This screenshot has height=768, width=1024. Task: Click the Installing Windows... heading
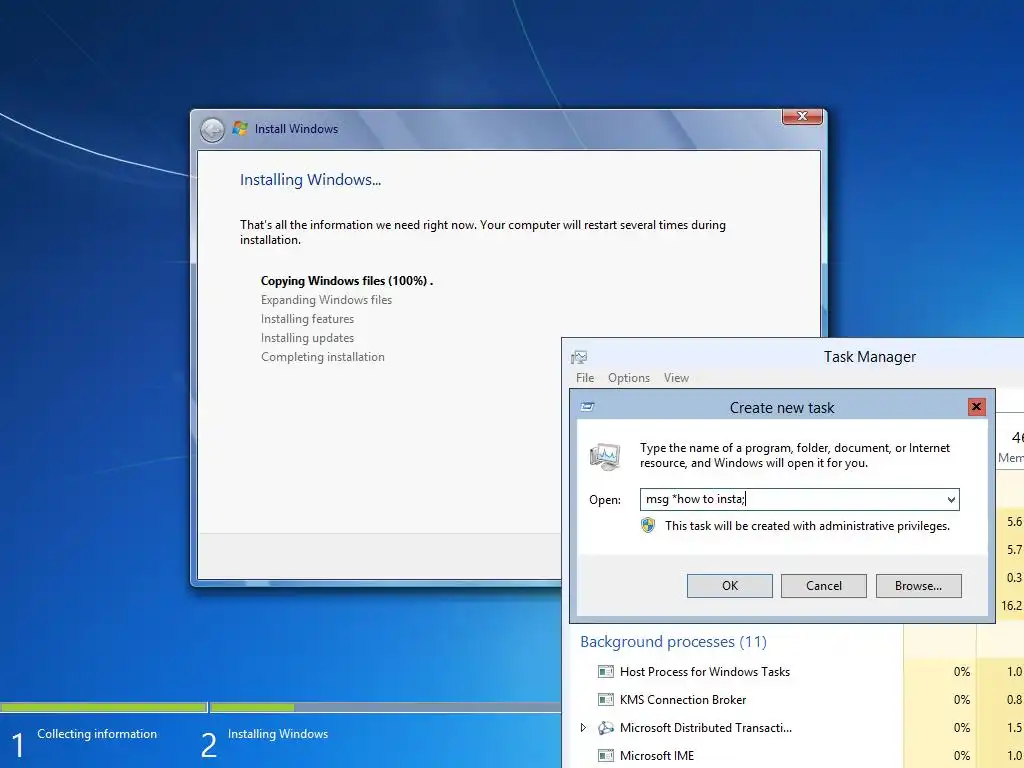[310, 180]
